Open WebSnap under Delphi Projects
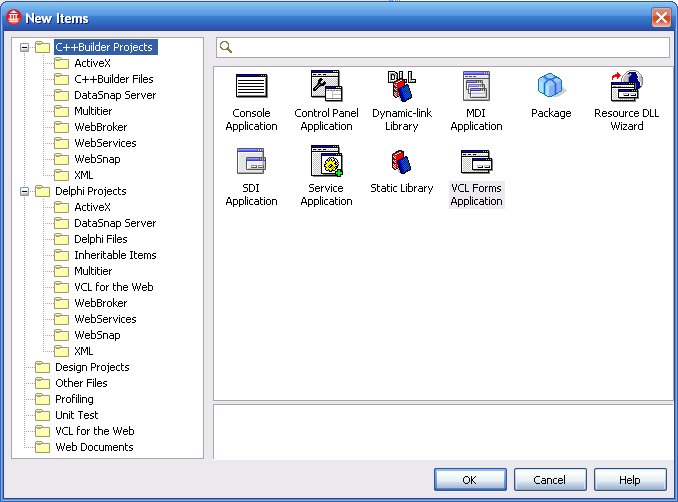 (x=97, y=335)
